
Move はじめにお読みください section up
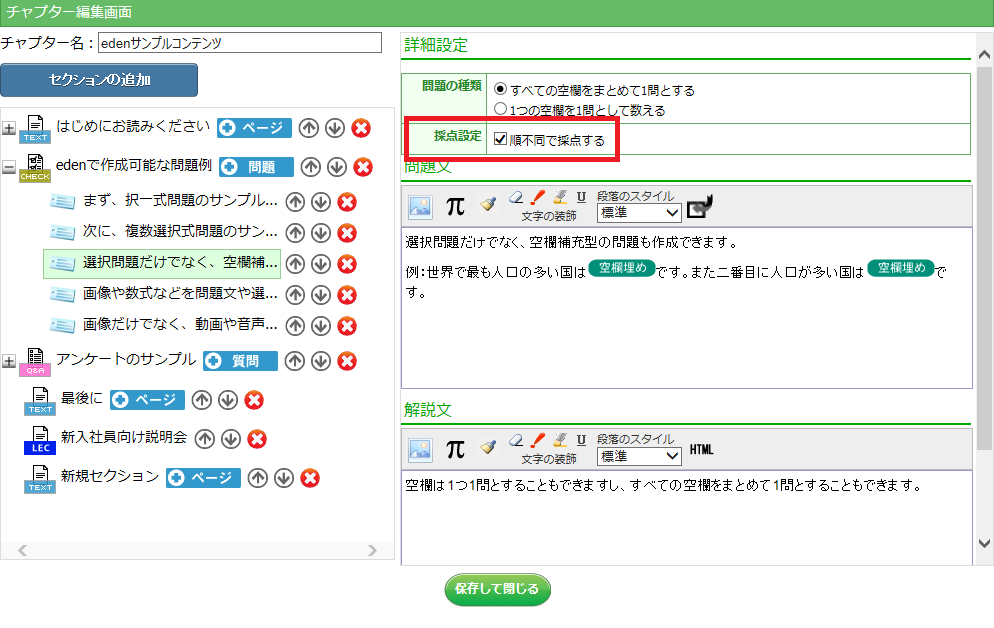click(x=309, y=128)
